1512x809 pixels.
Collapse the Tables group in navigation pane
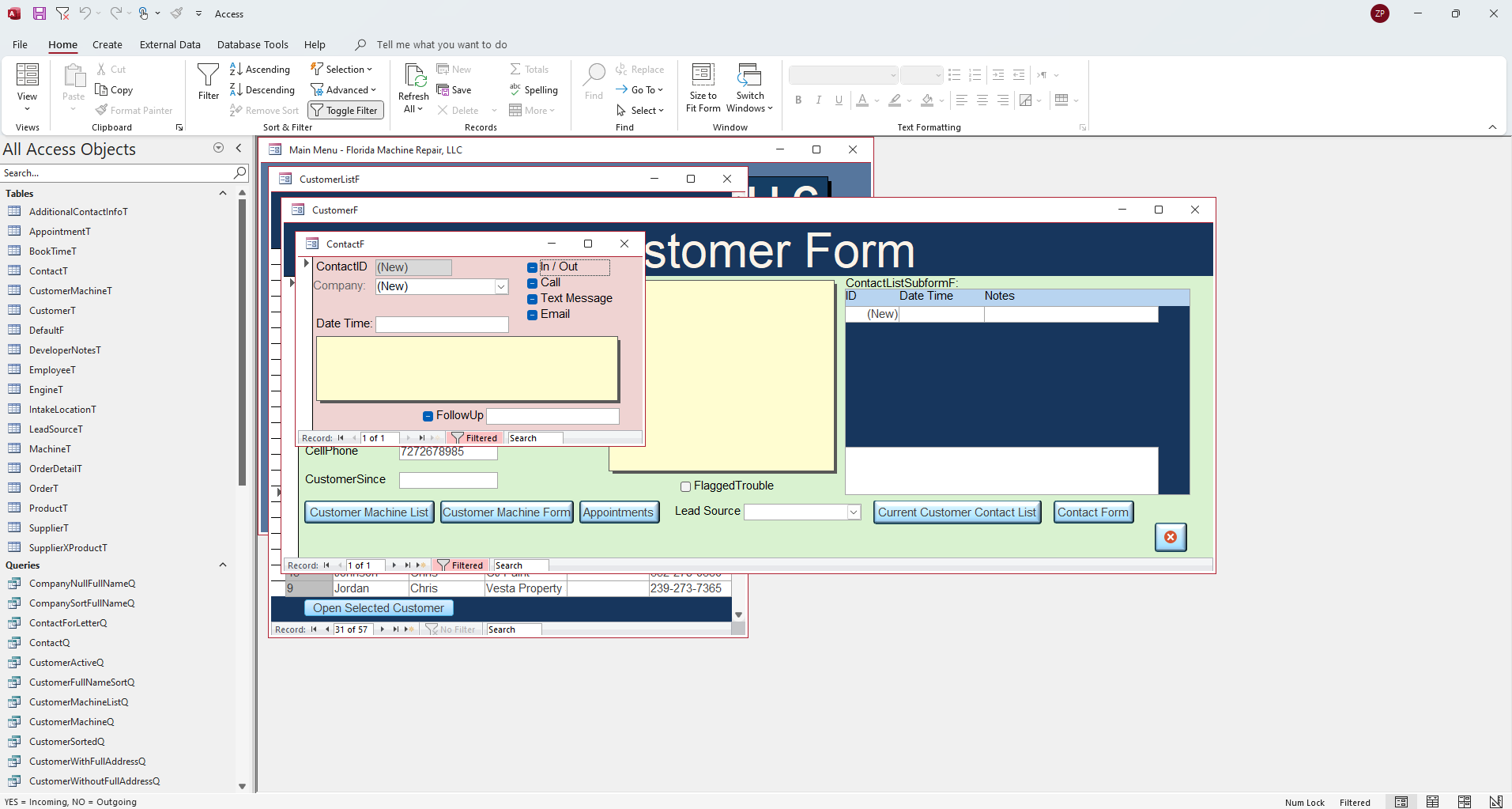point(223,194)
